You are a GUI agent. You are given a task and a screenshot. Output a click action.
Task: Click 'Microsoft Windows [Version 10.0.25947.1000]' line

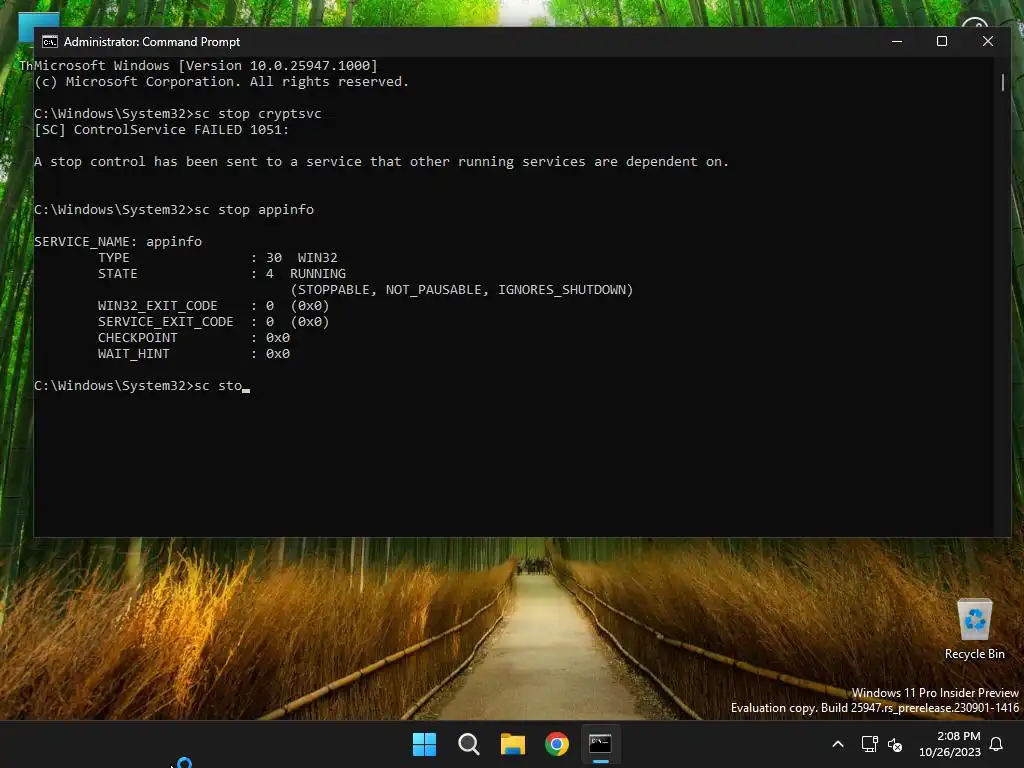(x=206, y=65)
